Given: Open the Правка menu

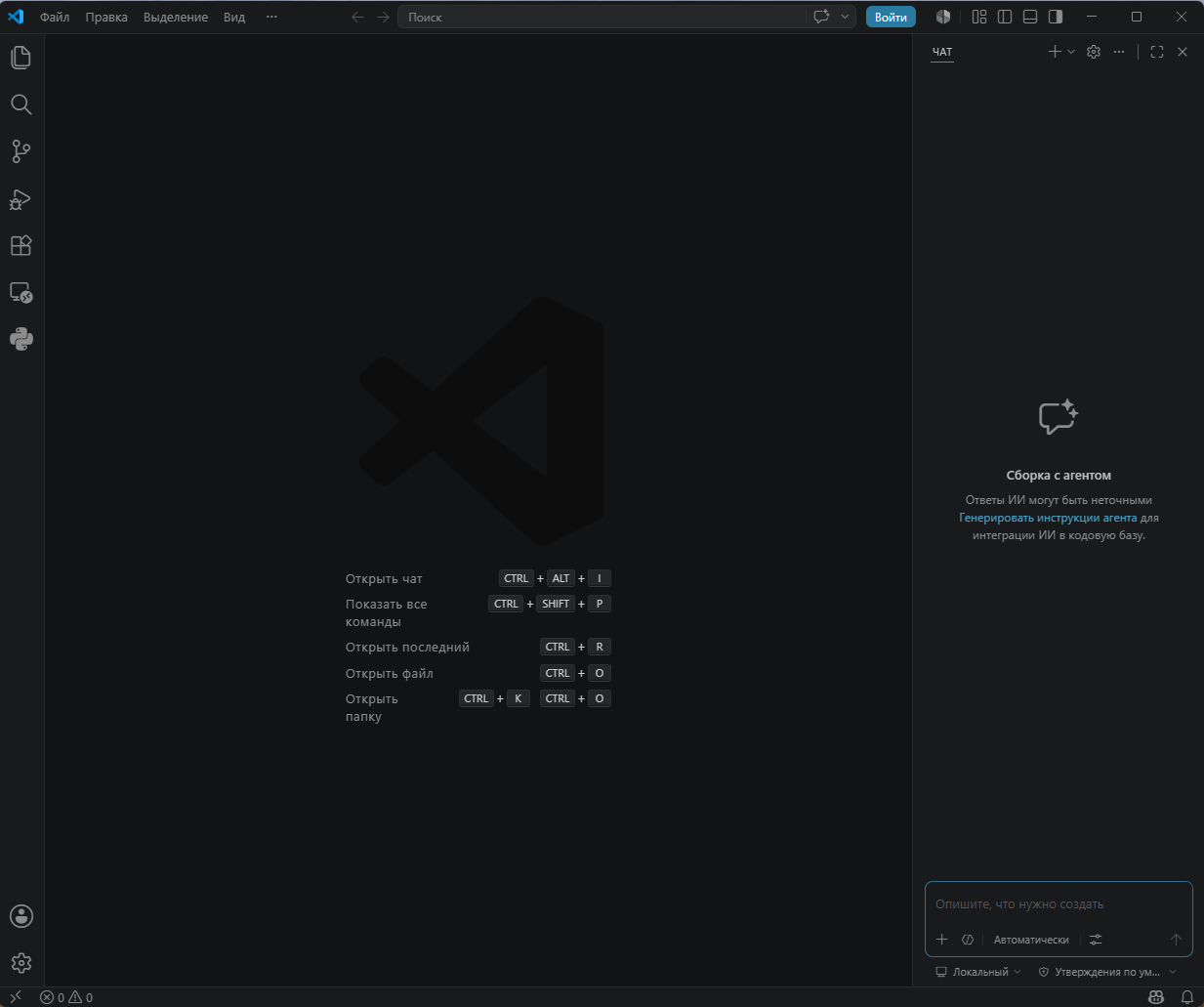Looking at the screenshot, I should [x=106, y=17].
